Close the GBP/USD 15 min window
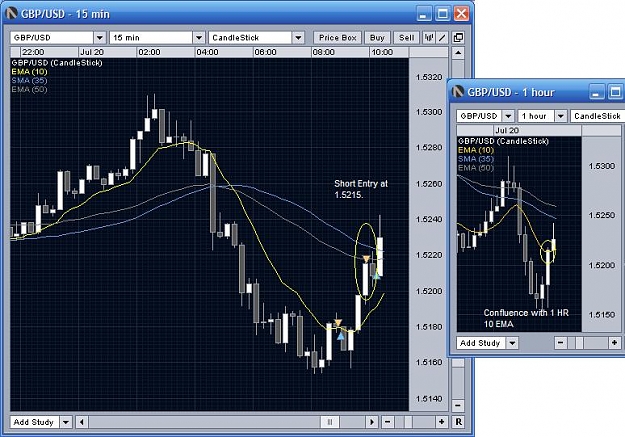The width and height of the screenshot is (625, 437). (x=462, y=14)
